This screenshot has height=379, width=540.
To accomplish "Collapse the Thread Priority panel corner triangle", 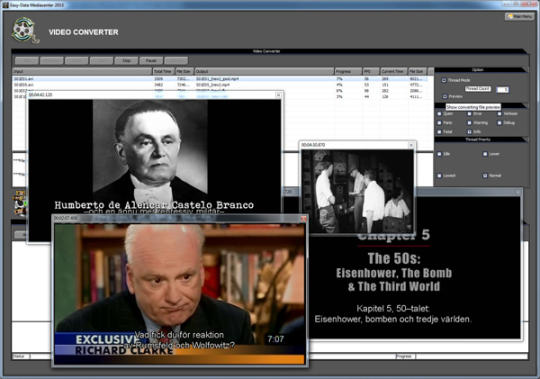I will tap(525, 139).
